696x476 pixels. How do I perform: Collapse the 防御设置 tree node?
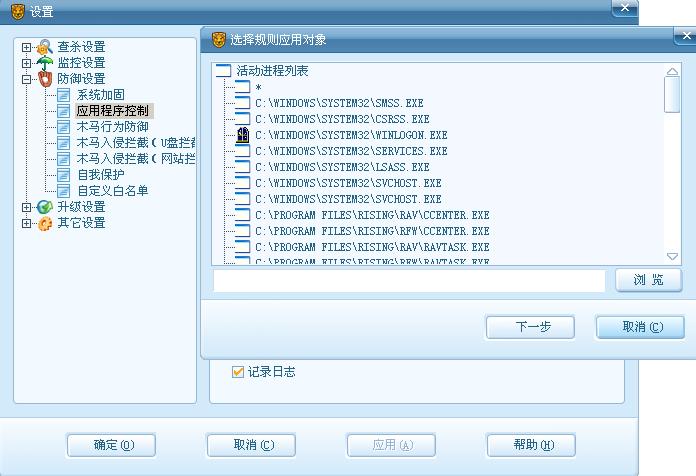click(27, 79)
